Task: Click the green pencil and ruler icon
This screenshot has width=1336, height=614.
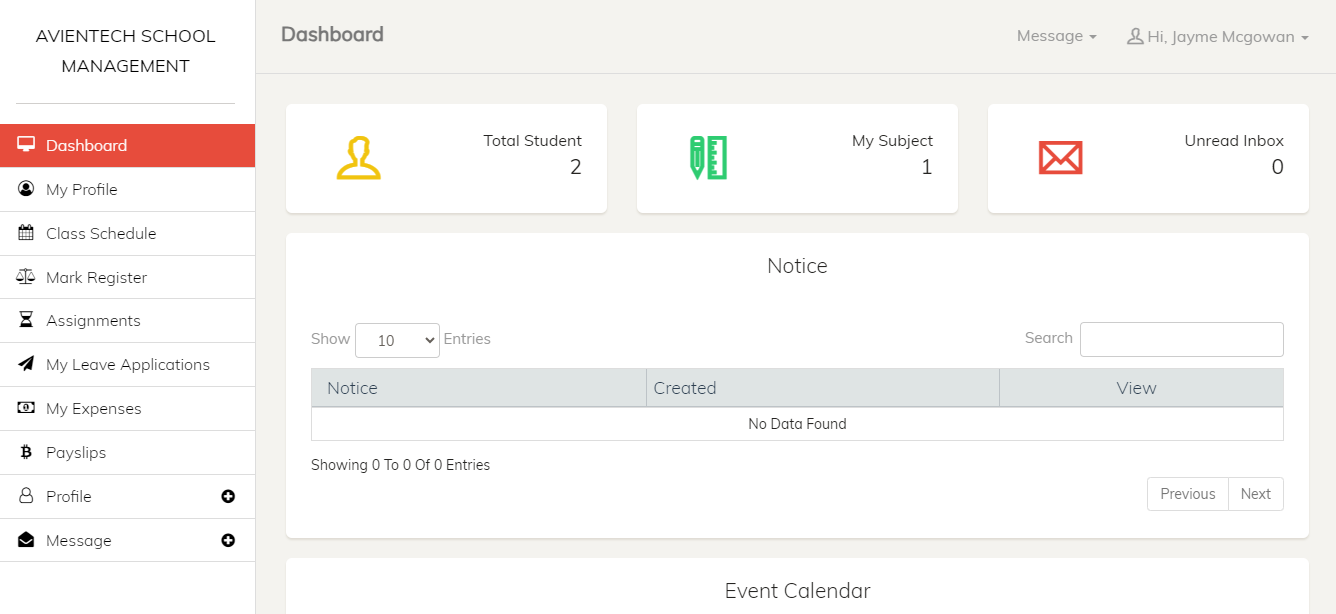Action: pyautogui.click(x=708, y=158)
